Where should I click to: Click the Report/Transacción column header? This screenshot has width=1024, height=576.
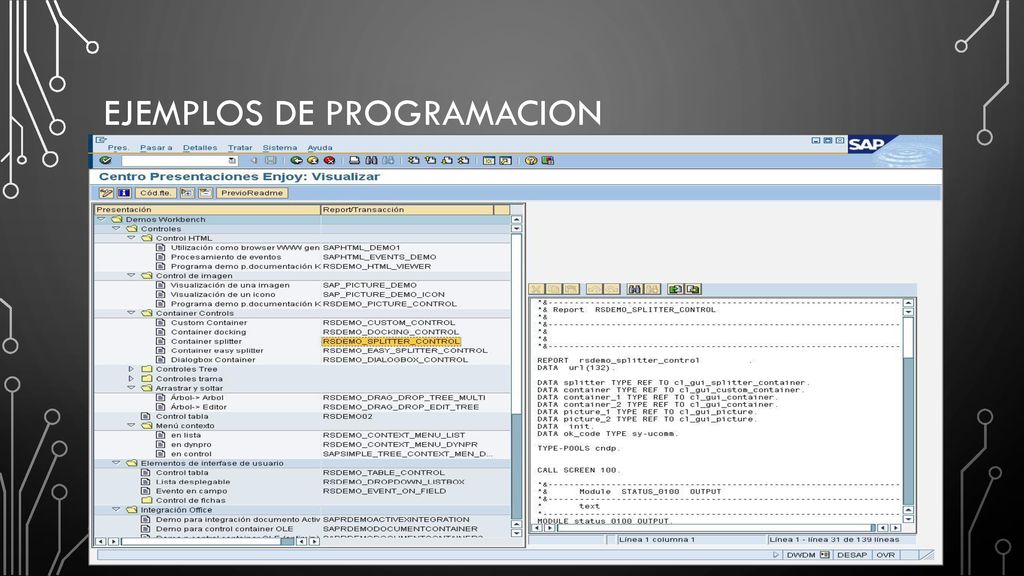407,210
